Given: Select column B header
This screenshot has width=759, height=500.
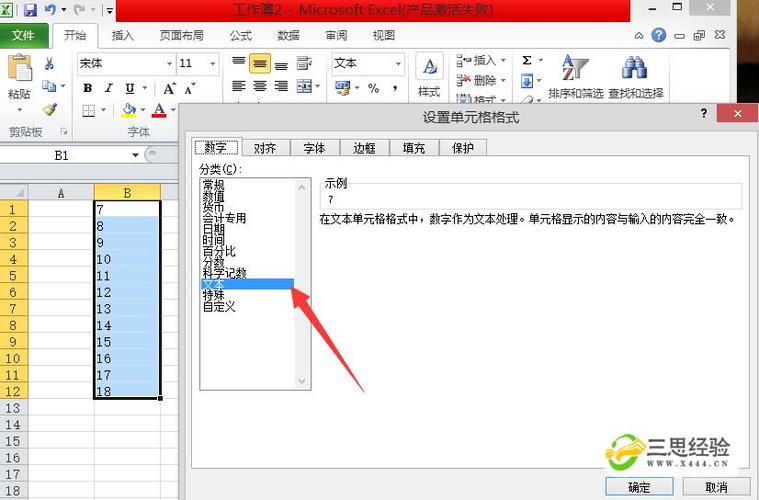Looking at the screenshot, I should click(127, 193).
